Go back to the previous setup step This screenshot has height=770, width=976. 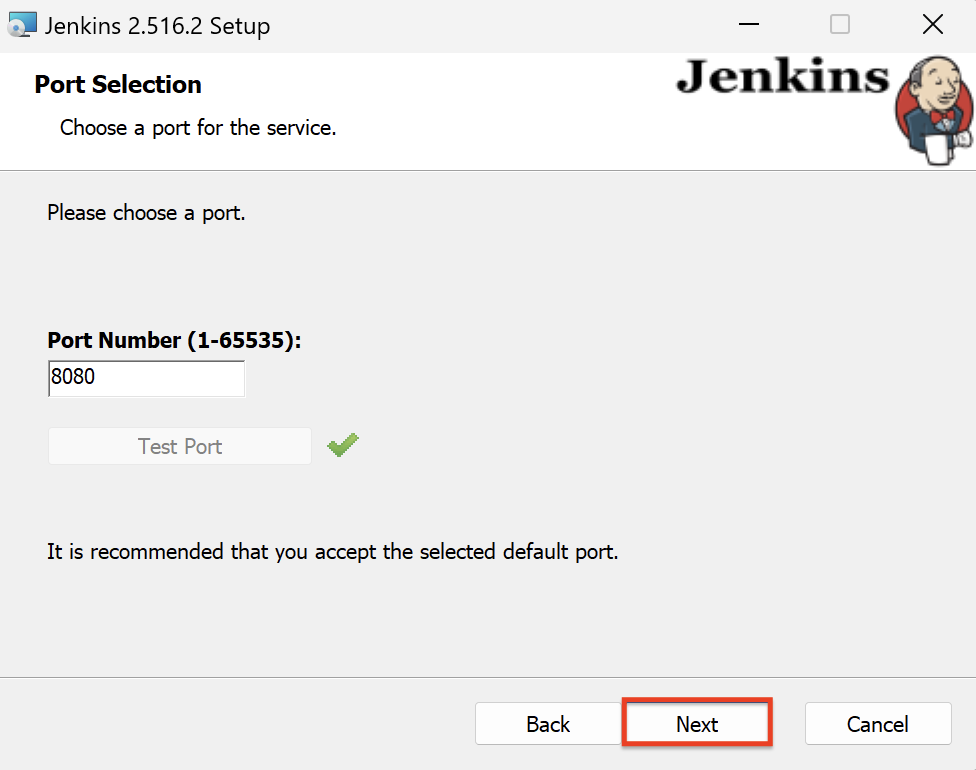click(548, 723)
